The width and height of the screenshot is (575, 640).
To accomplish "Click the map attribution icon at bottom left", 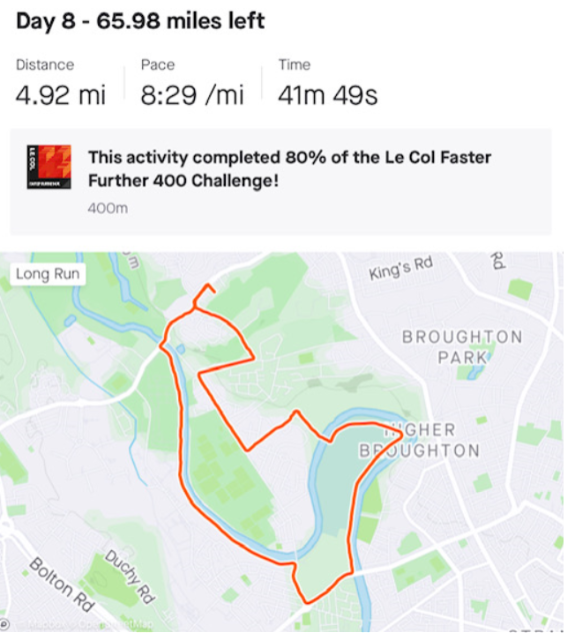I will pyautogui.click(x=4, y=624).
